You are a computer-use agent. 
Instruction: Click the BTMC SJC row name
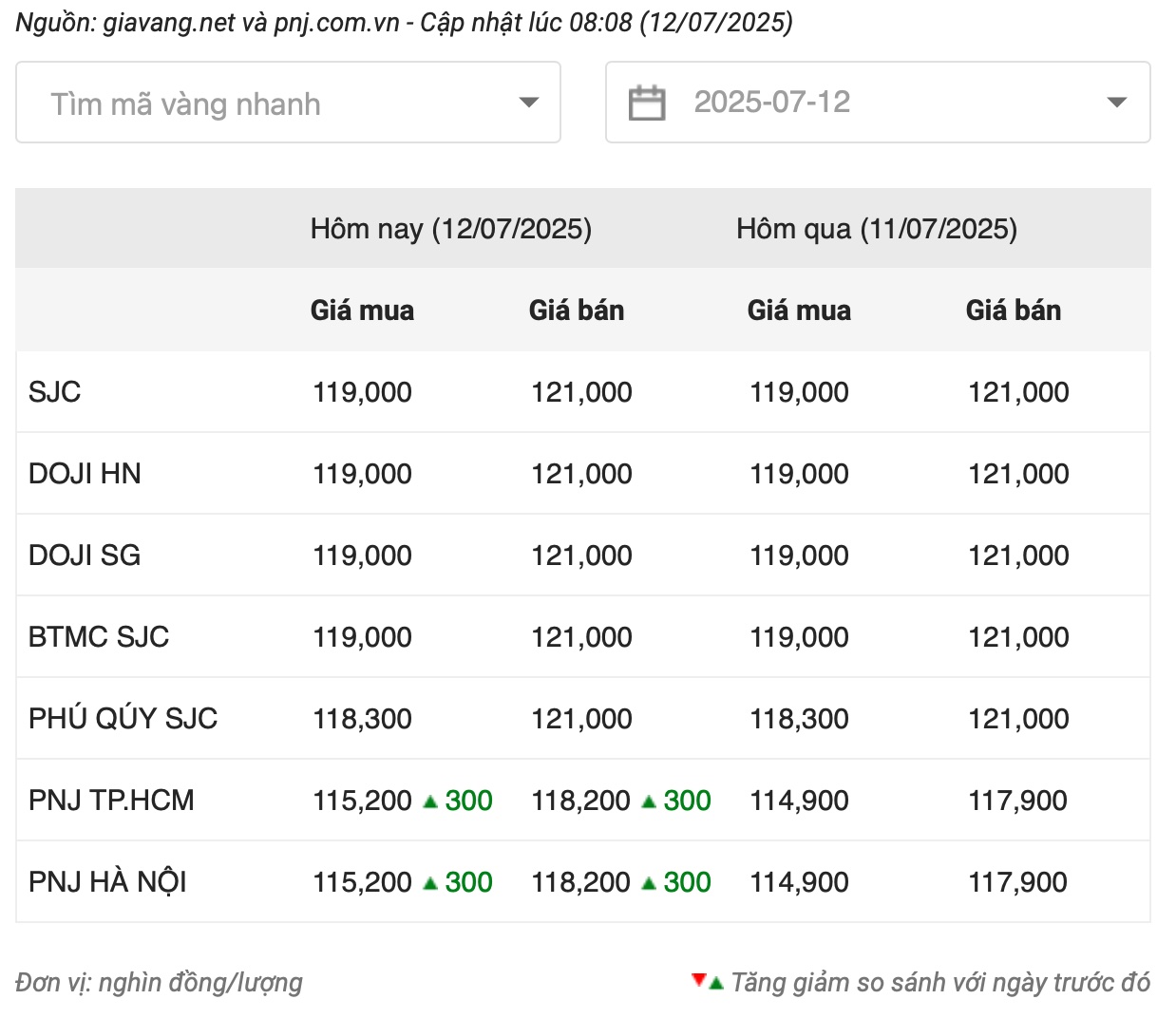99,637
